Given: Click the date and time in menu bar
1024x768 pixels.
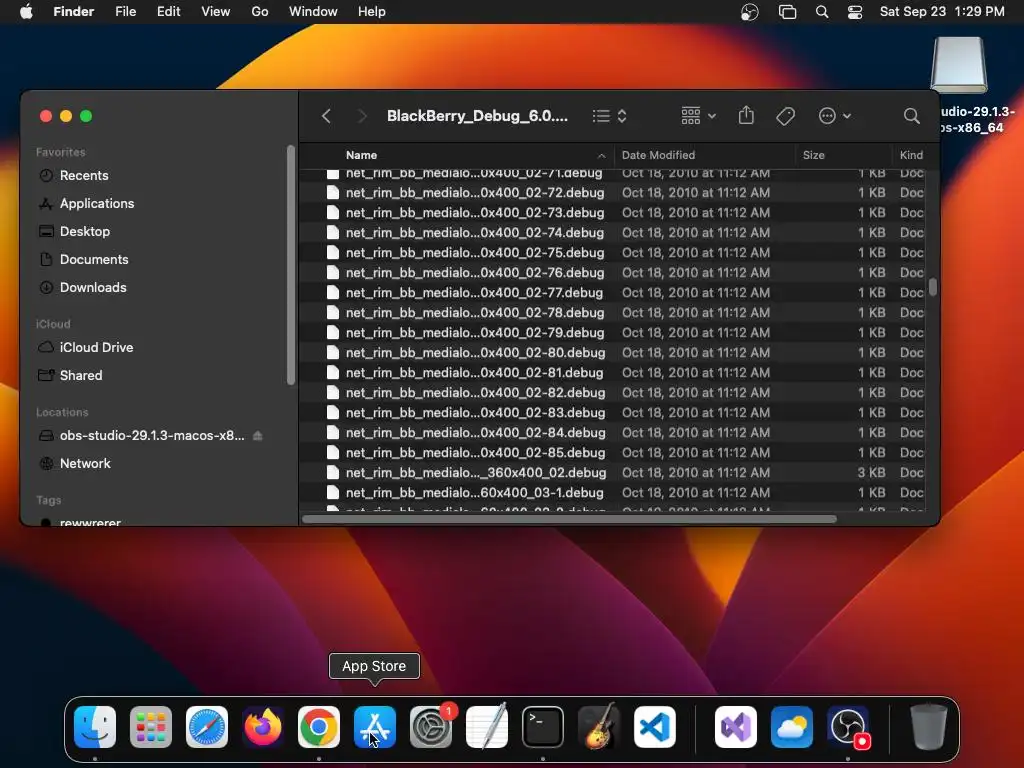Looking at the screenshot, I should [x=942, y=12].
